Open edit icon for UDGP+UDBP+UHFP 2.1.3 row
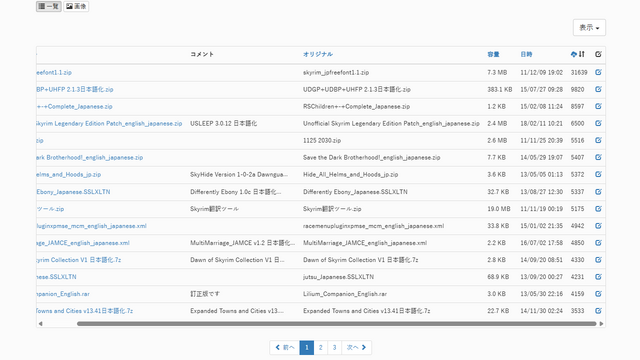Image resolution: width=640 pixels, height=360 pixels. tap(598, 89)
